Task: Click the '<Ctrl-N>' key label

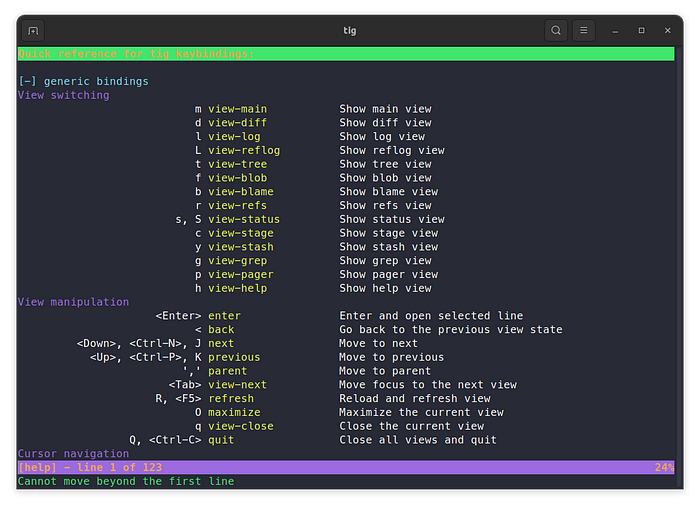Action: point(155,343)
